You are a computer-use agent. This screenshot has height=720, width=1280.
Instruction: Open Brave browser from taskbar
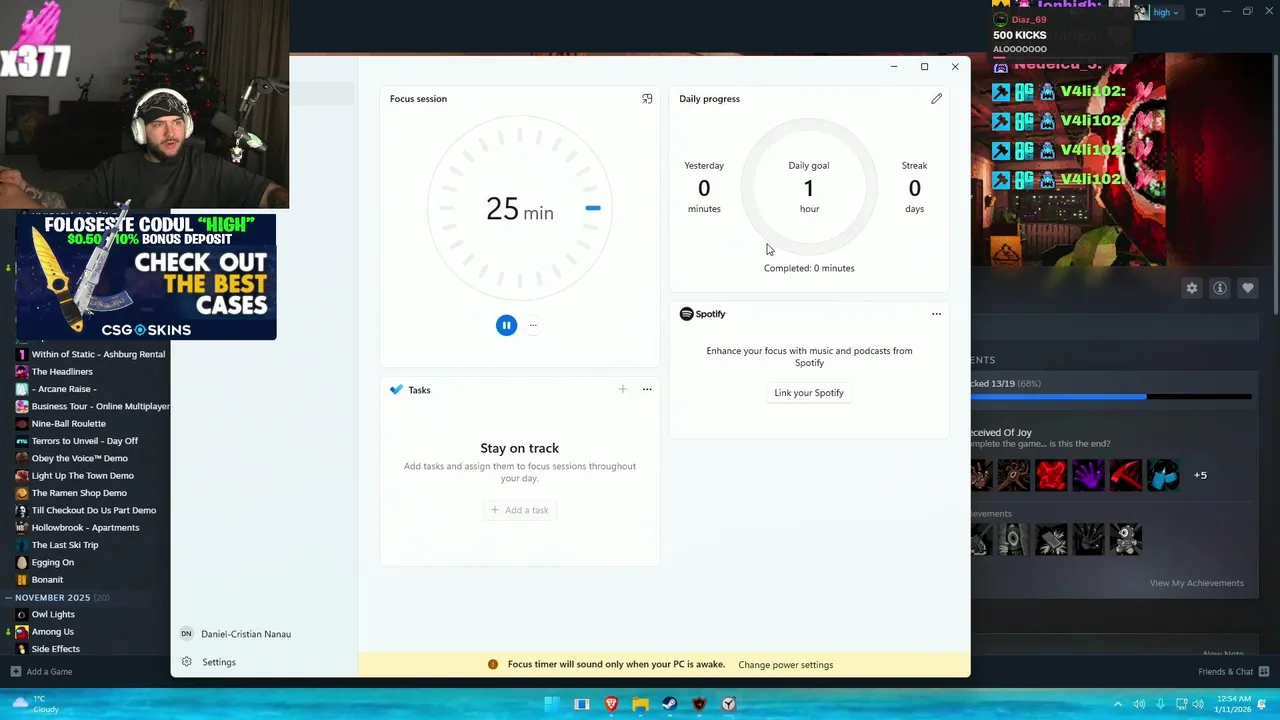point(611,704)
